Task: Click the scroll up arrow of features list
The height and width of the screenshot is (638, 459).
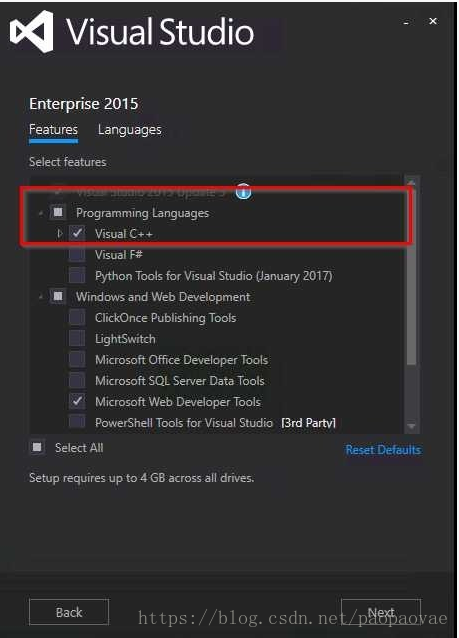Action: [x=411, y=183]
